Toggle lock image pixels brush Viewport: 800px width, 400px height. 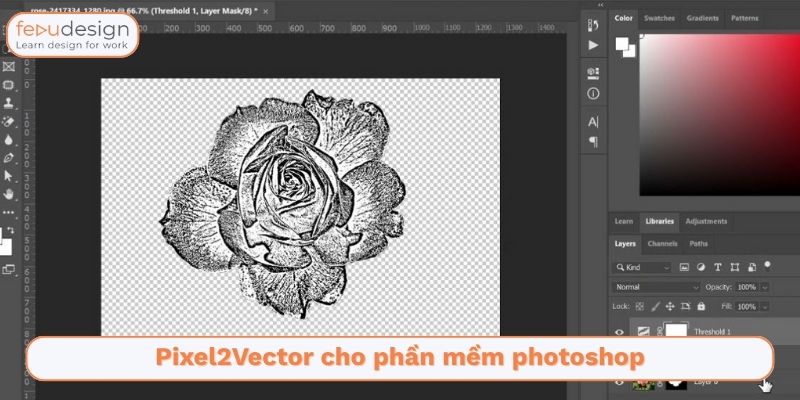click(x=656, y=307)
